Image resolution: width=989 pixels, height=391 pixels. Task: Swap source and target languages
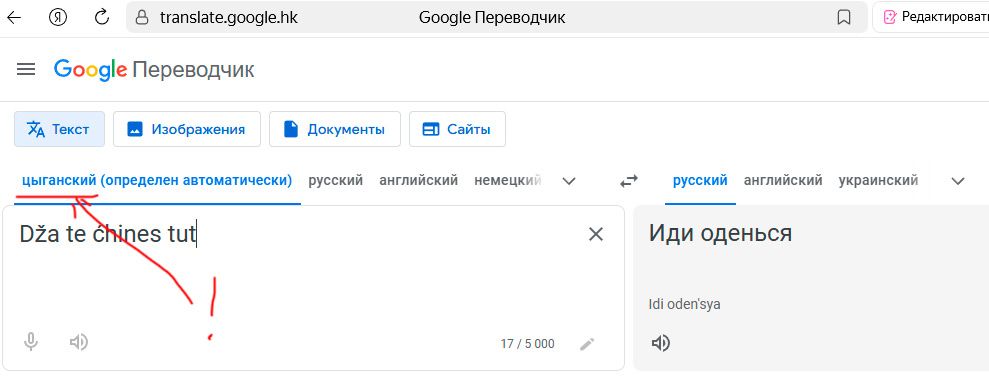click(x=629, y=182)
